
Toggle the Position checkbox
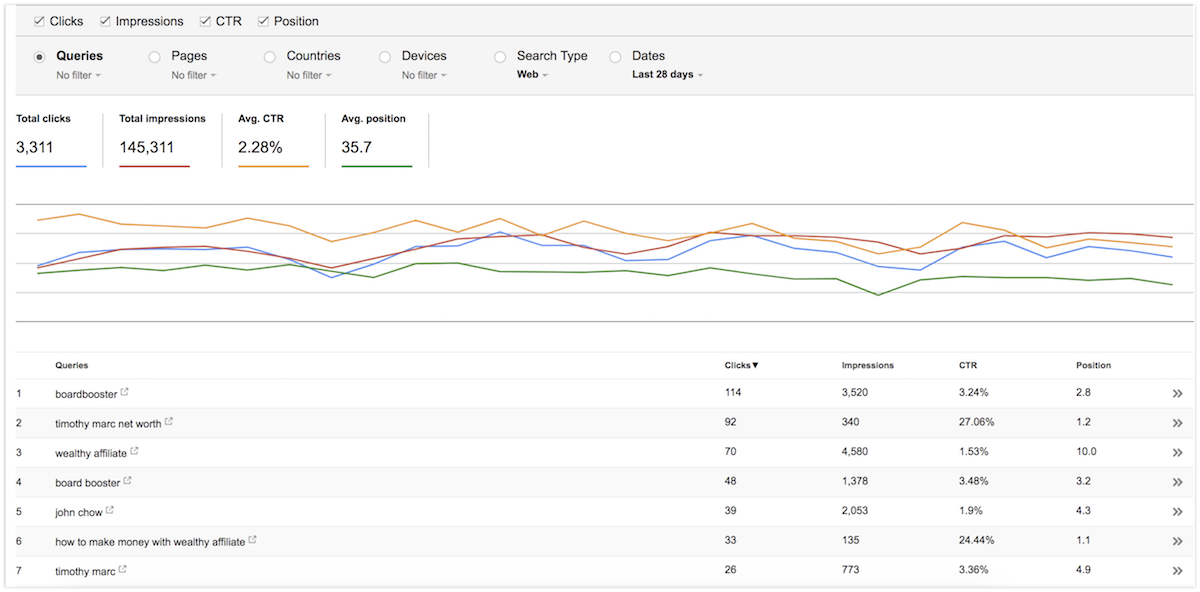[263, 21]
